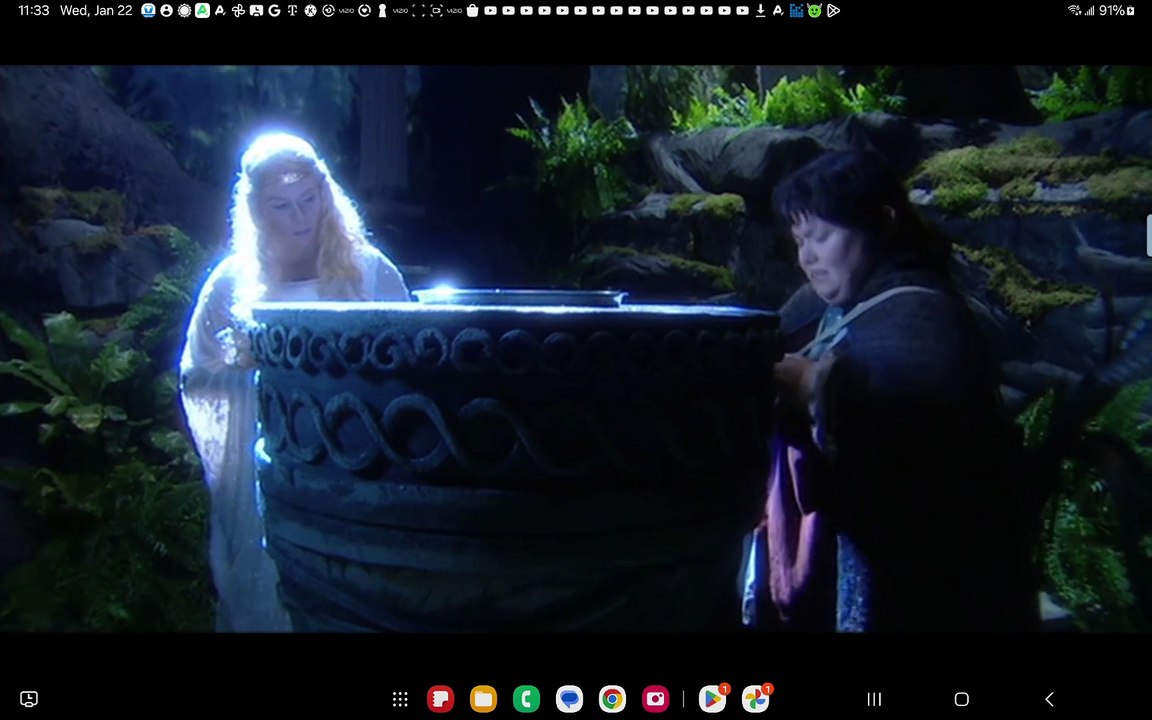
Task: Open the yellow My Files folder app
Action: (x=483, y=699)
